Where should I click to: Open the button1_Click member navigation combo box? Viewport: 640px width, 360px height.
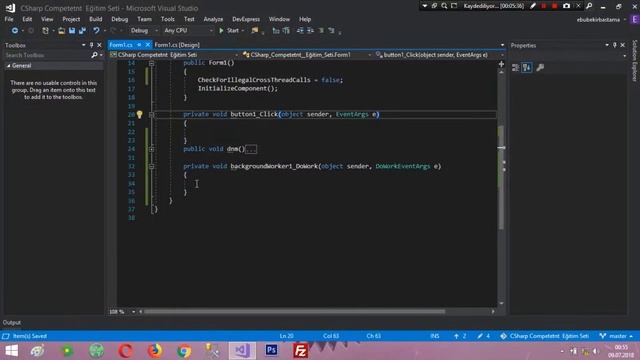pos(439,55)
